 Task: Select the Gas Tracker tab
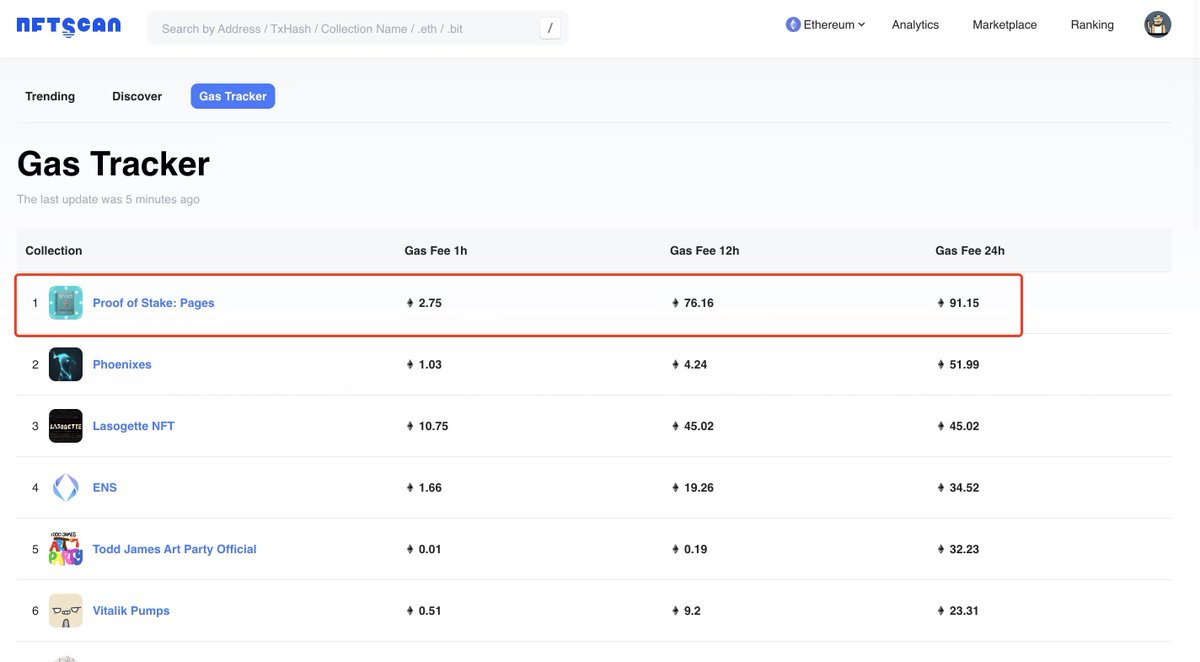click(233, 96)
